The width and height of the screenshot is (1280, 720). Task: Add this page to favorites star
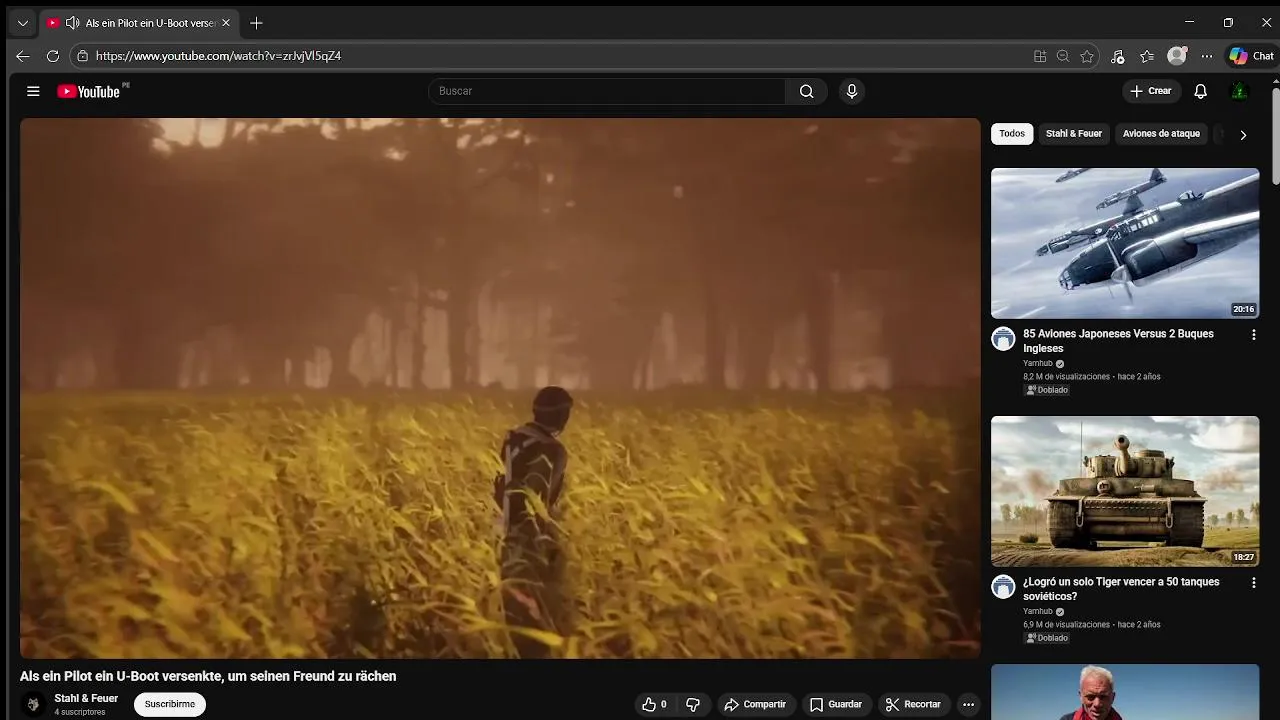coord(1087,56)
